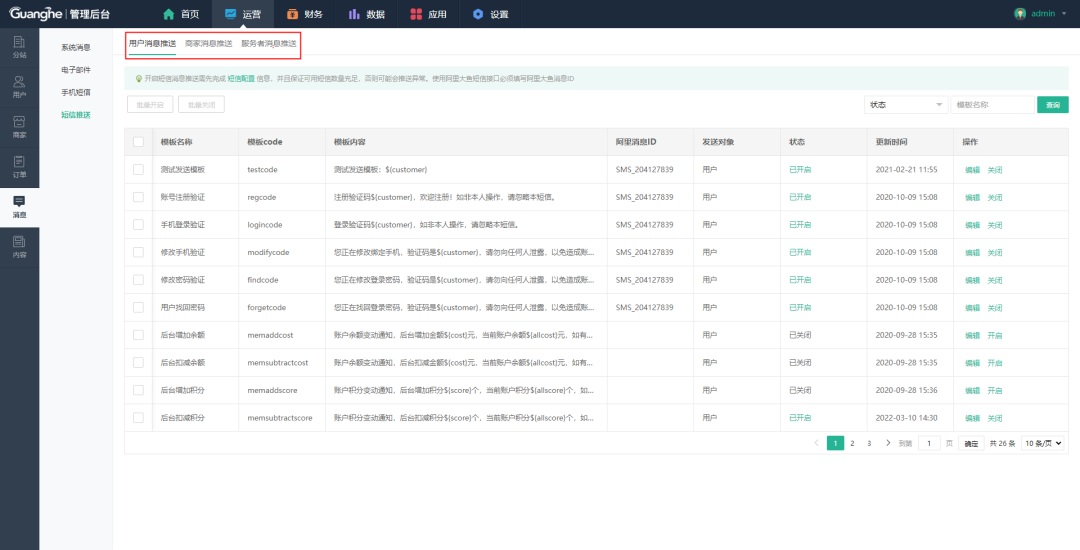Image resolution: width=1080 pixels, height=550 pixels.
Task: Click 开启 for the memaddcost row
Action: coord(995,335)
